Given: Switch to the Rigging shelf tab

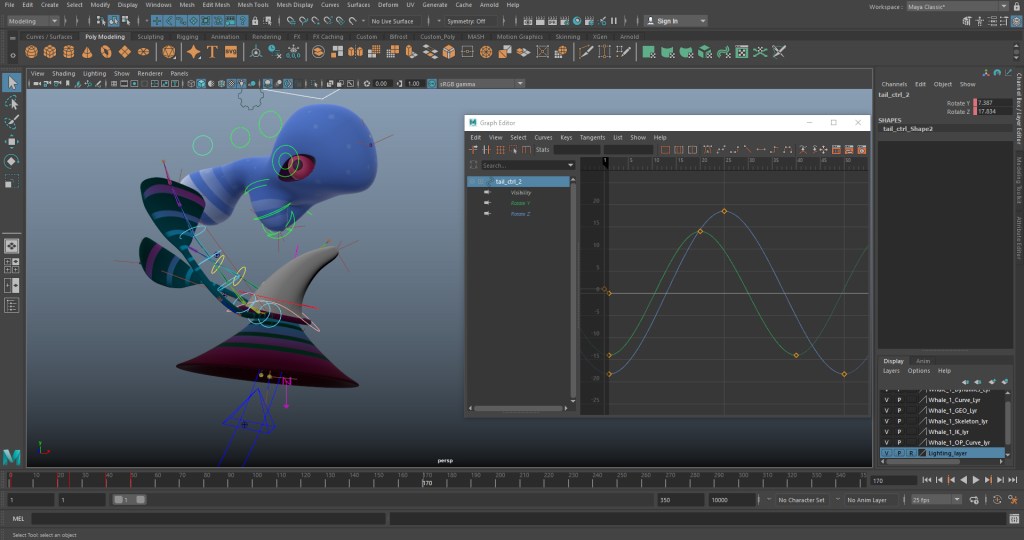Looking at the screenshot, I should [188, 37].
